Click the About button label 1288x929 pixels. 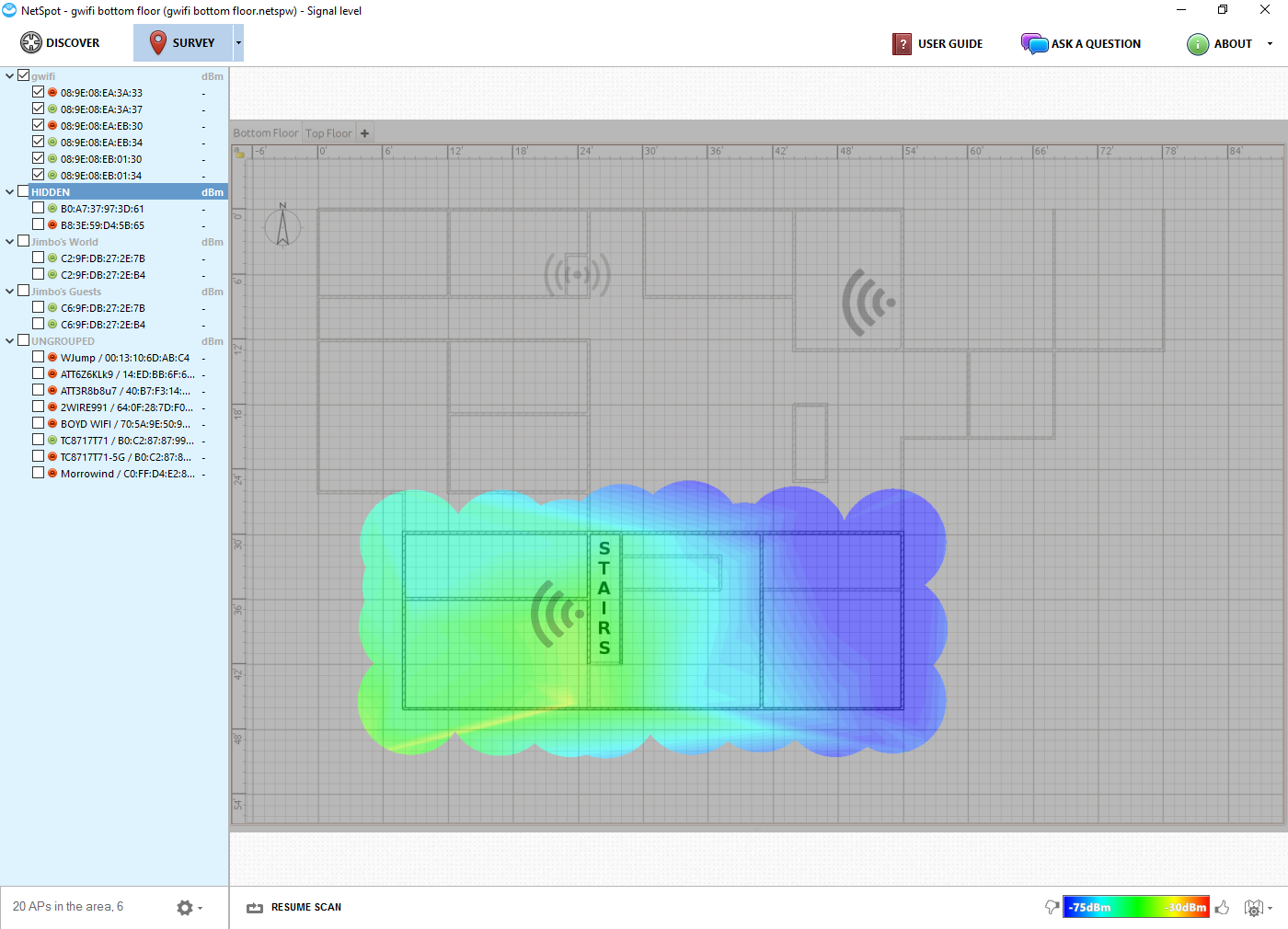pos(1233,43)
